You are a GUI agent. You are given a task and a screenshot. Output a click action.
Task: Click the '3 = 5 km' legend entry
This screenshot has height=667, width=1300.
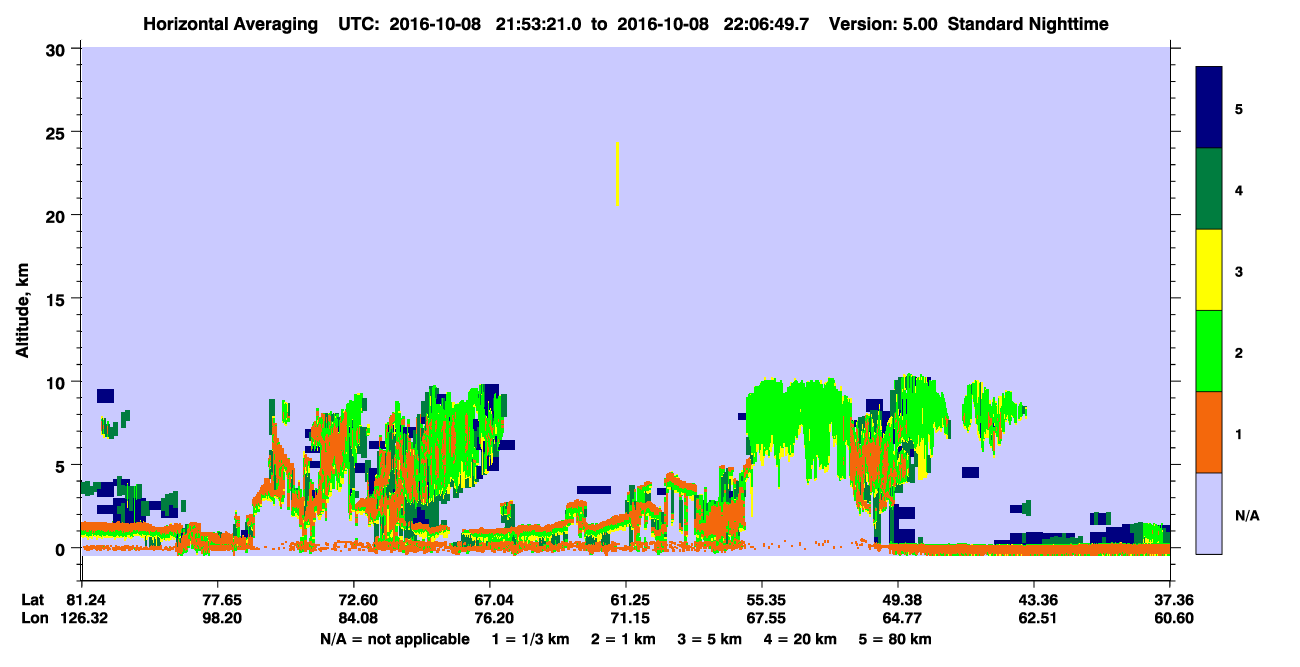[x=709, y=638]
